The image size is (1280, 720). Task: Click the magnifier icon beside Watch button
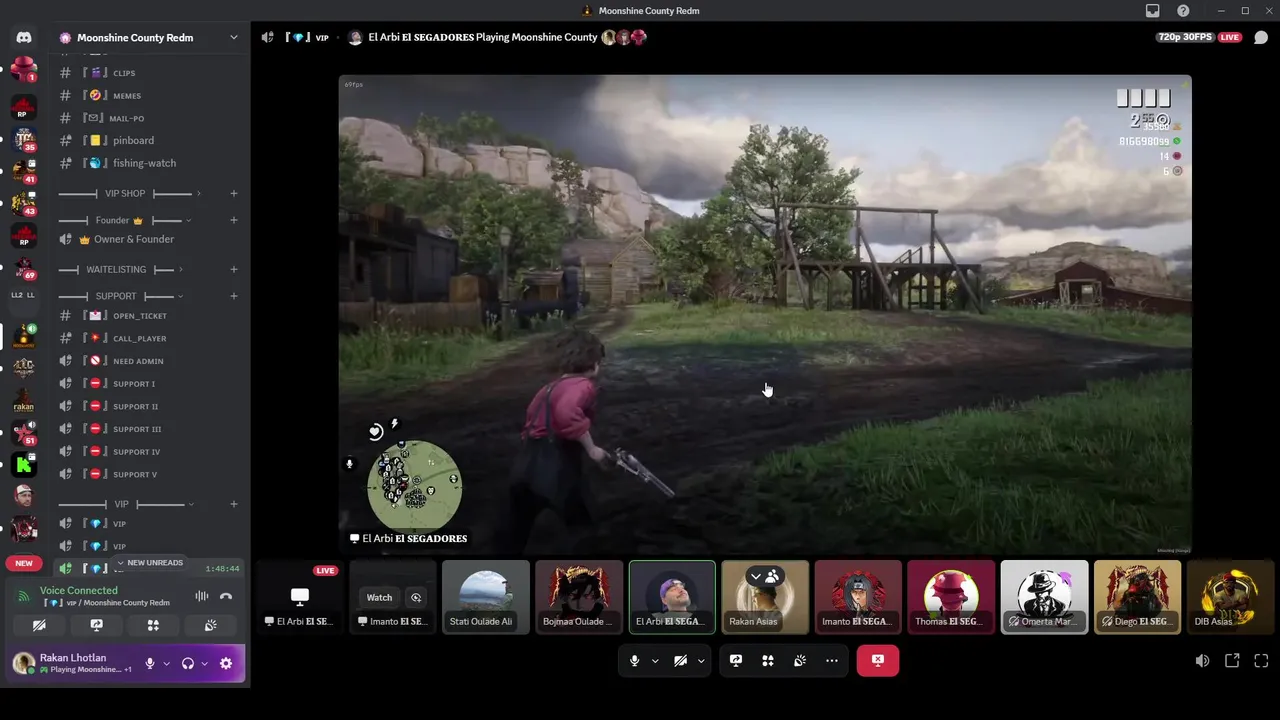pos(416,598)
